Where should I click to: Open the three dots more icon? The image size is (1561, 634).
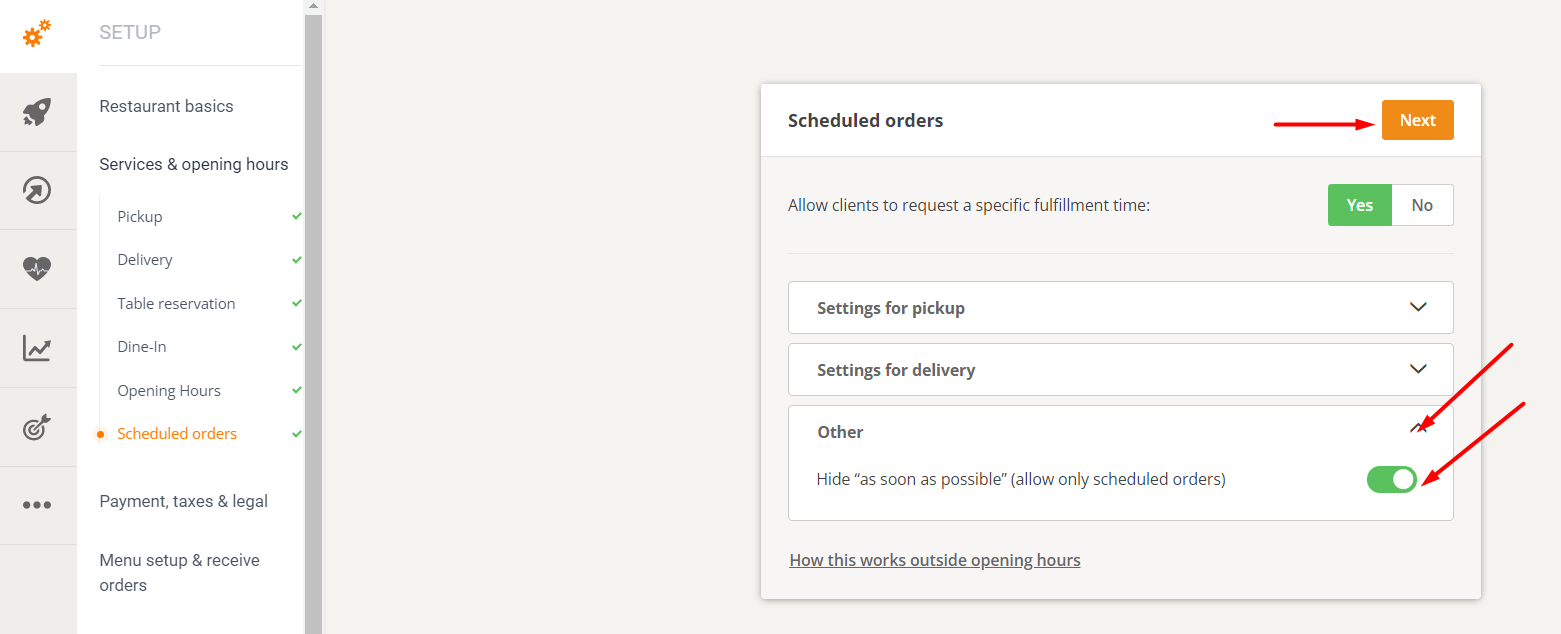tap(37, 505)
